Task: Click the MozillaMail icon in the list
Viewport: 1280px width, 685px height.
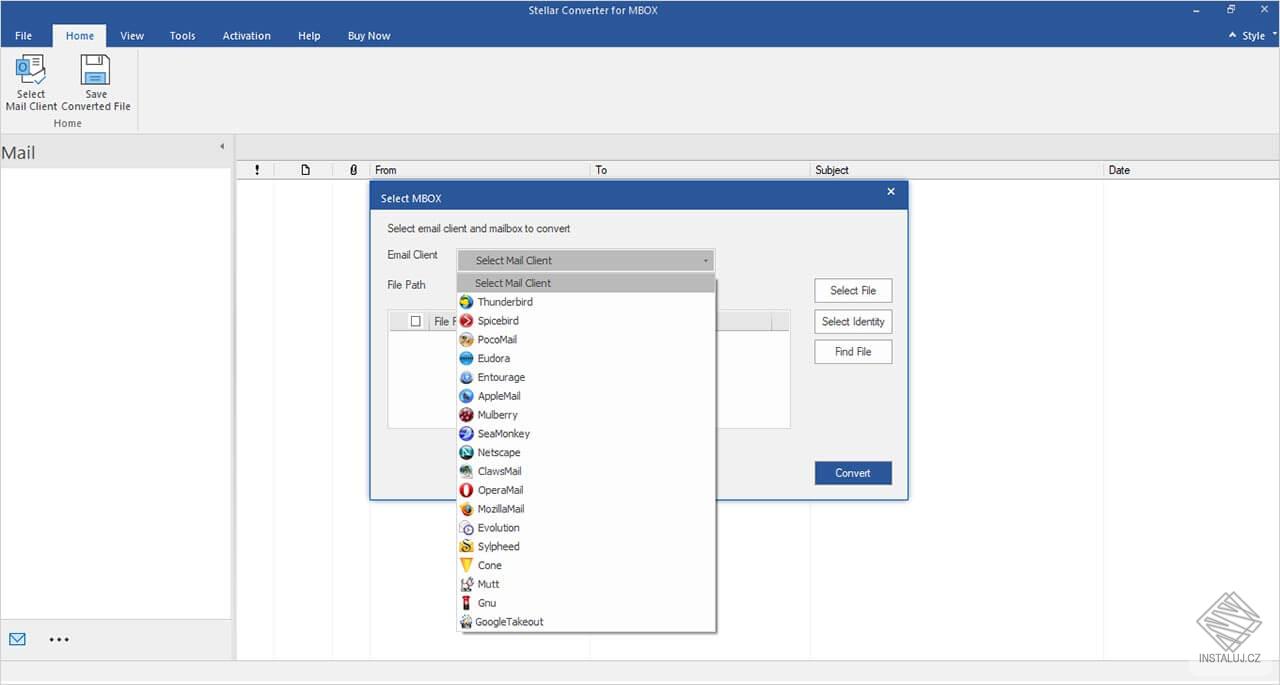Action: (466, 509)
